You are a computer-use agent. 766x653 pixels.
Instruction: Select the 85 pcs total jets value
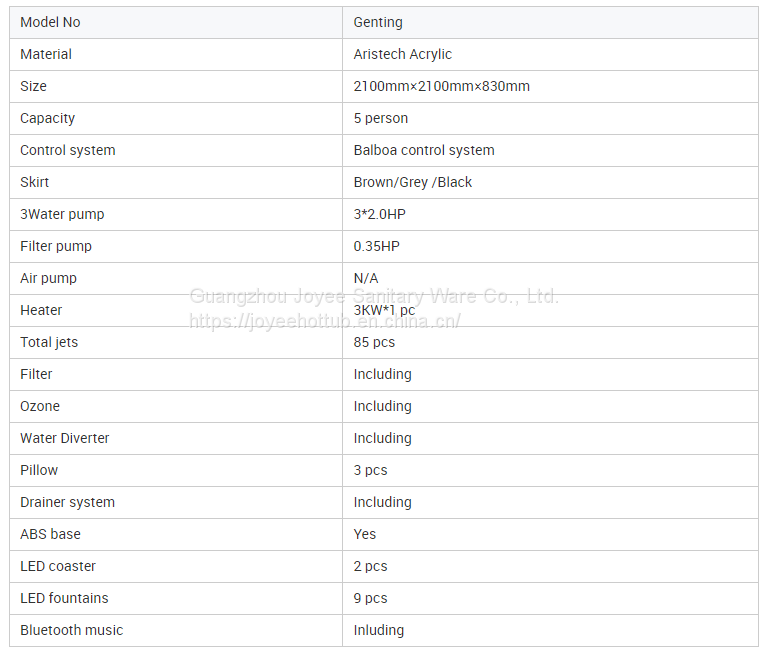click(374, 342)
